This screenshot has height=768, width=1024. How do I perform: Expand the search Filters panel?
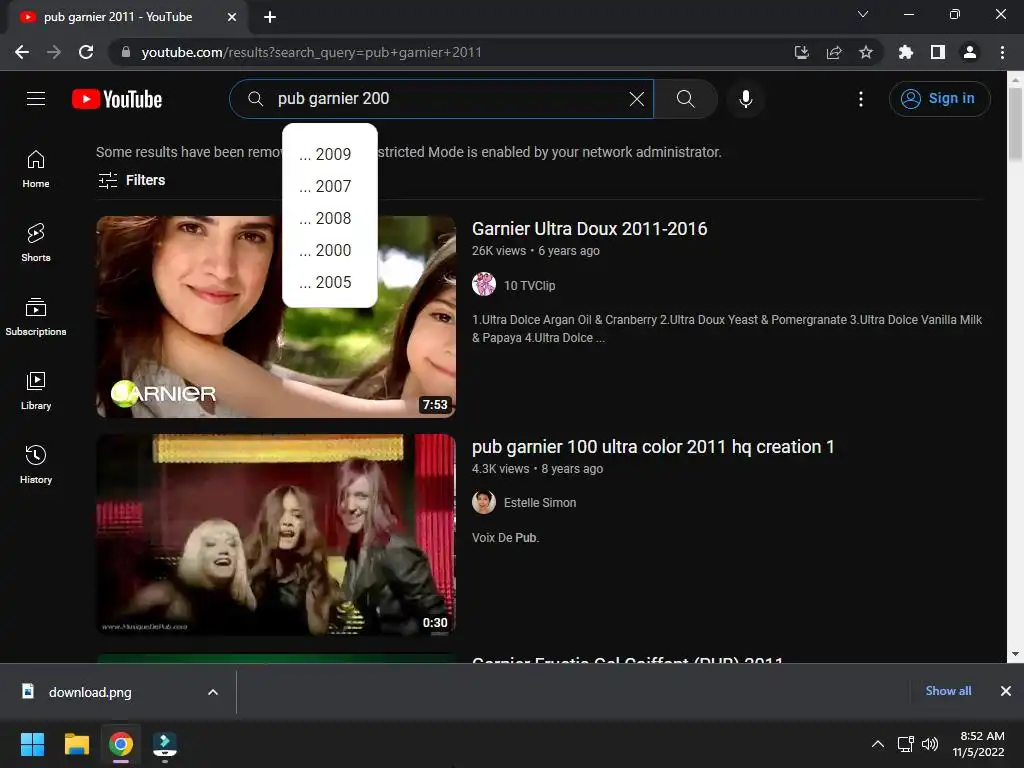click(x=132, y=180)
